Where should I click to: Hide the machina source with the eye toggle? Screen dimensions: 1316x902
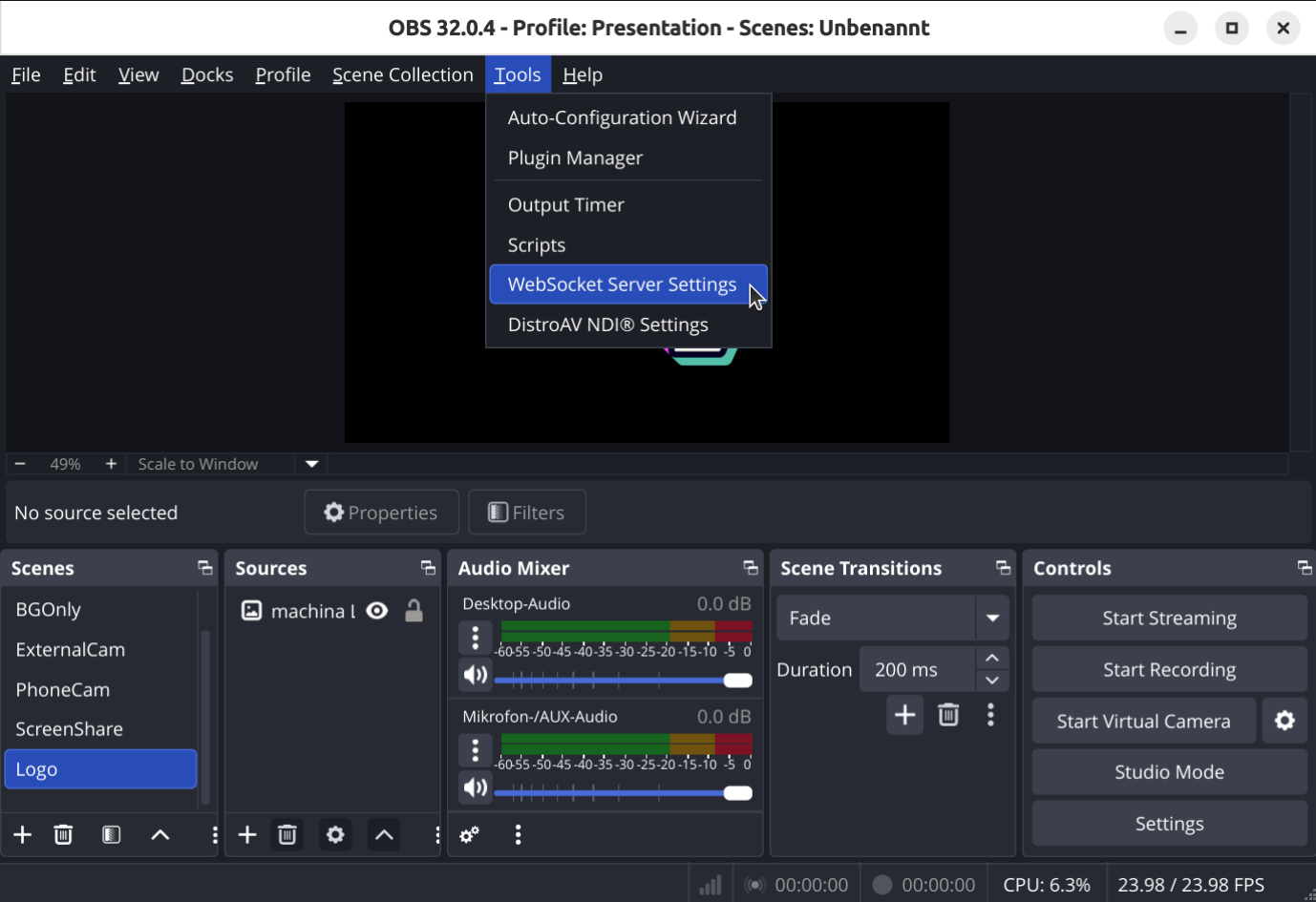tap(376, 611)
